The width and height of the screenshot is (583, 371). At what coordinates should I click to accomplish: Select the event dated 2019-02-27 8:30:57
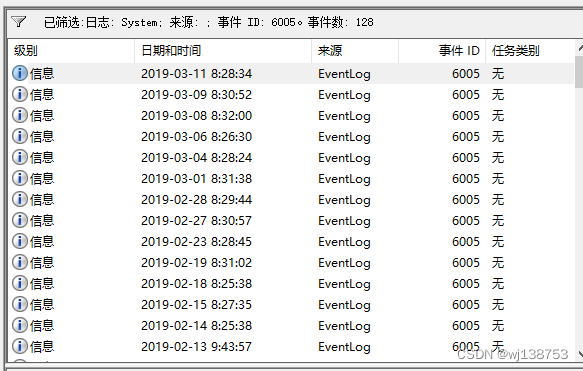(x=291, y=220)
